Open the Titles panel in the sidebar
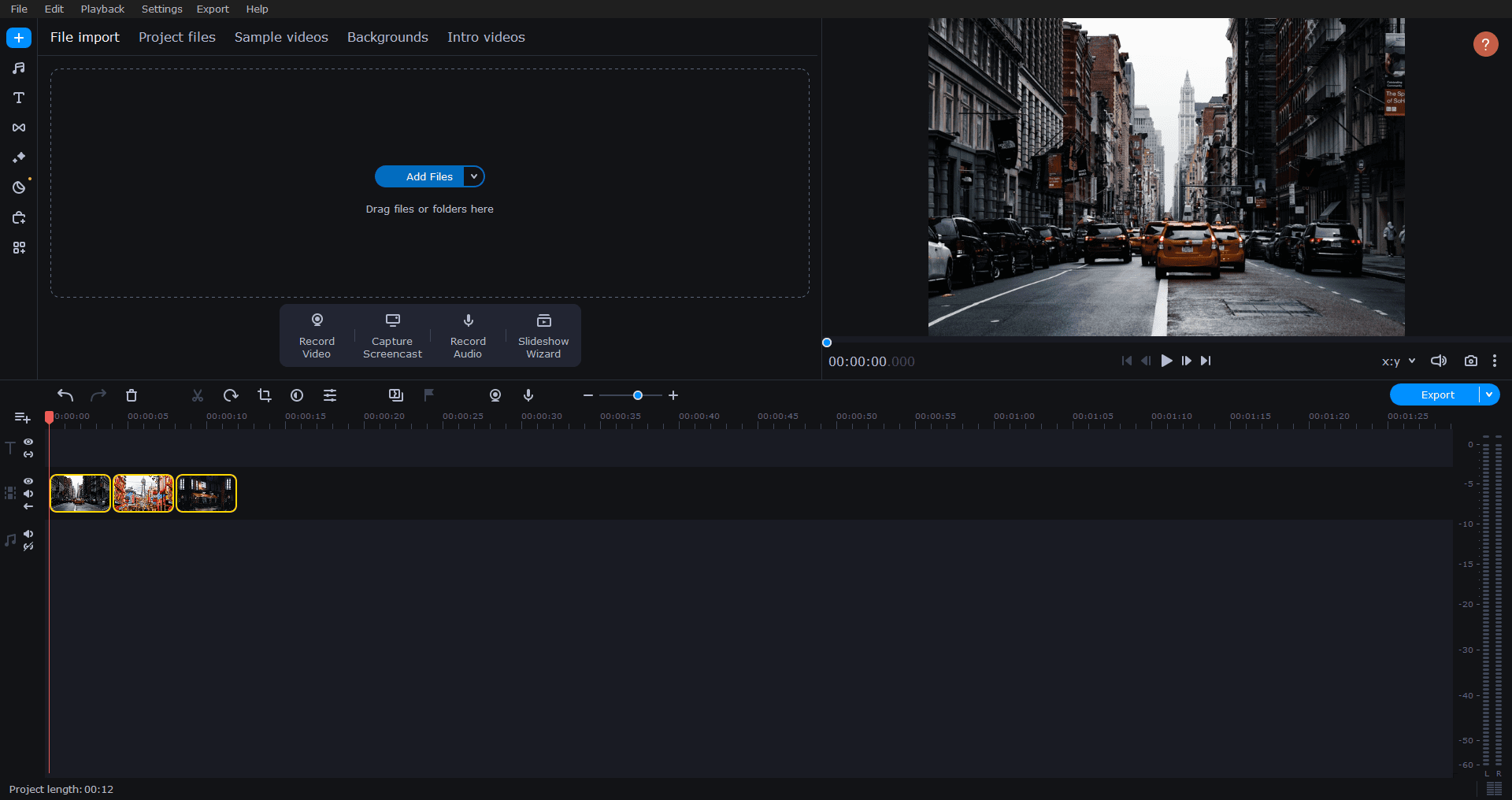This screenshot has width=1512, height=800. 19,98
